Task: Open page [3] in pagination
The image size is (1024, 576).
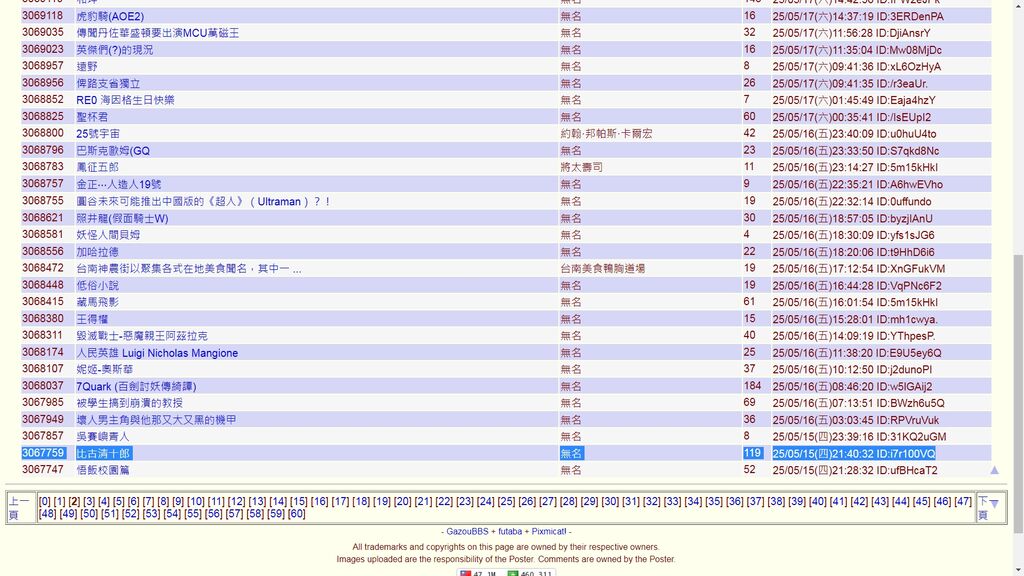Action: click(x=89, y=502)
